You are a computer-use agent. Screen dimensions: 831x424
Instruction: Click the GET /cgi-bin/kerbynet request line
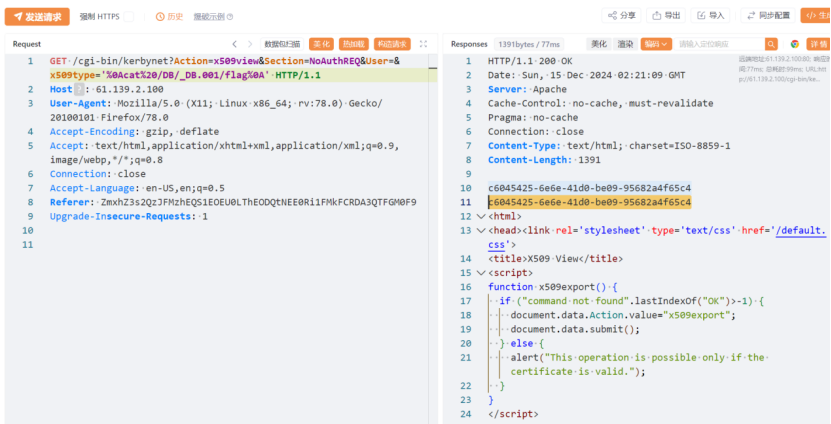coord(225,61)
